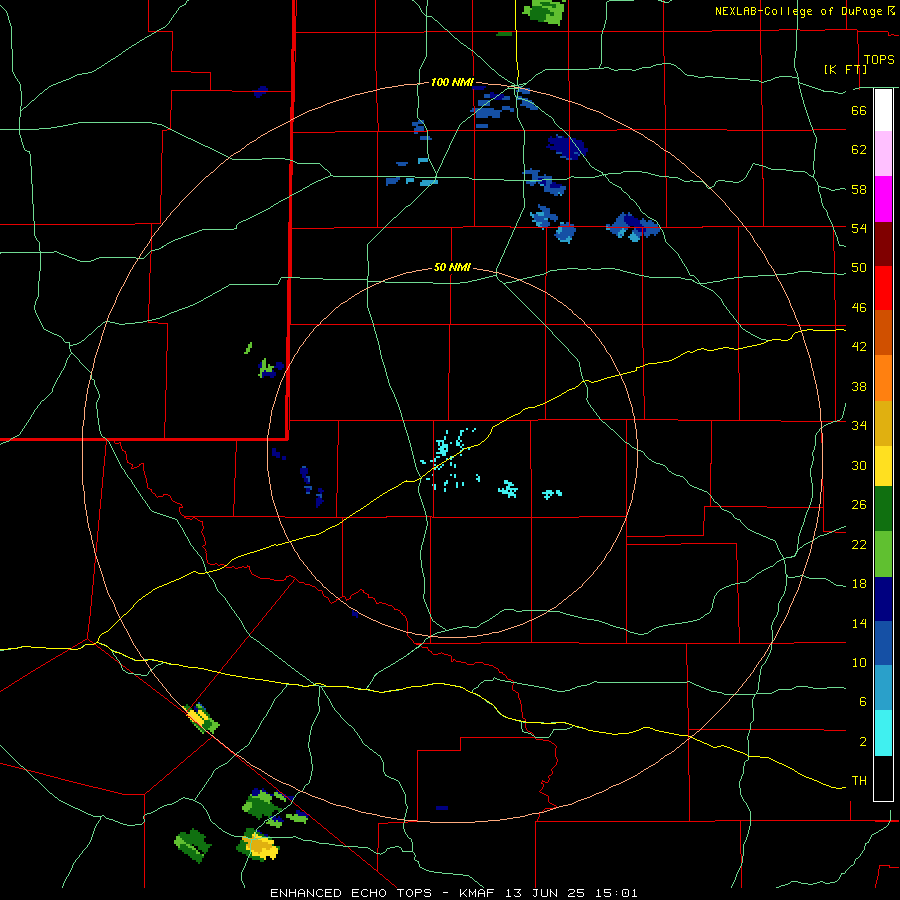Select the dark green legend swatch

point(883,509)
